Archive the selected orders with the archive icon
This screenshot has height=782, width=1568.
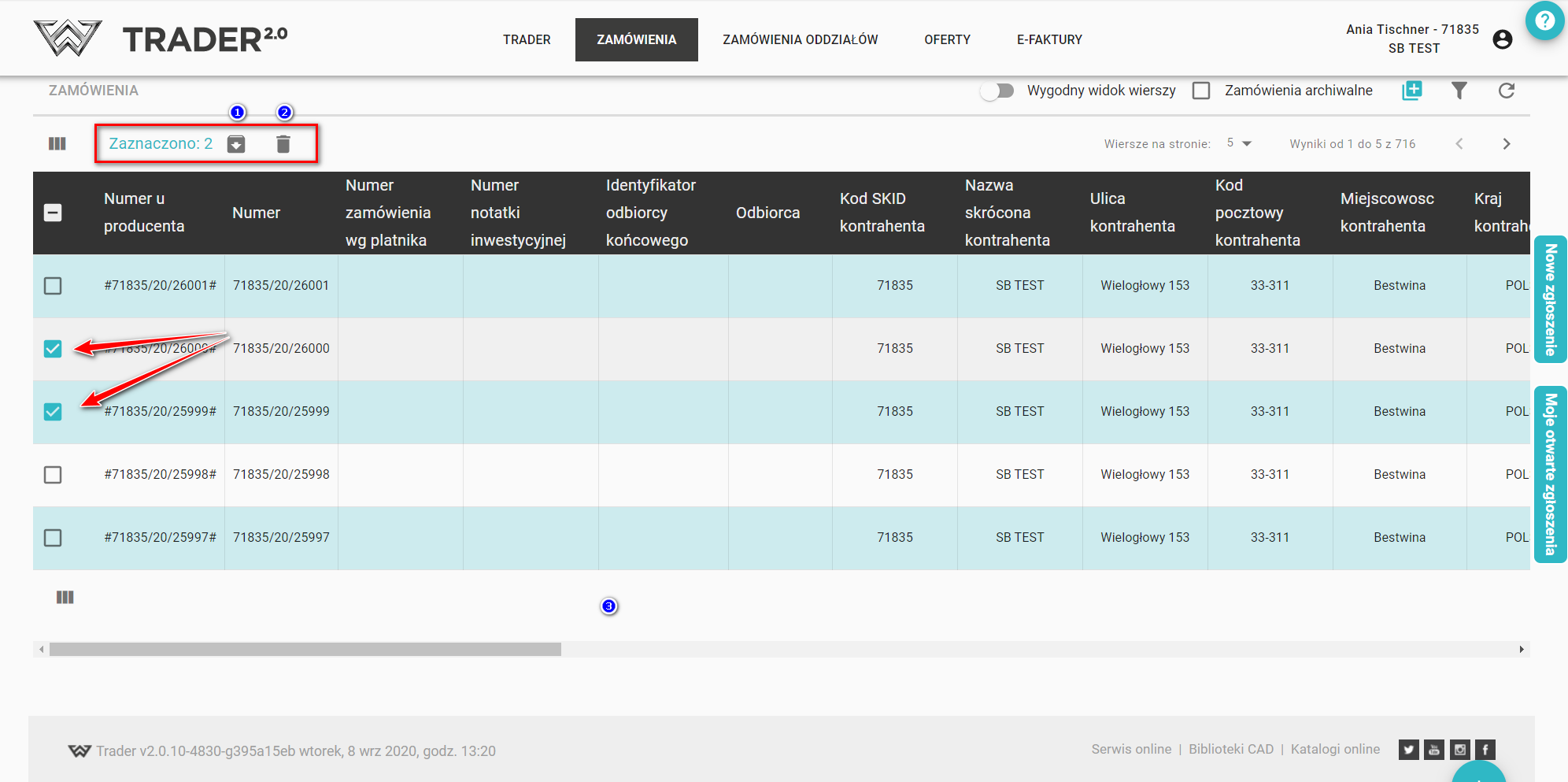(x=236, y=144)
